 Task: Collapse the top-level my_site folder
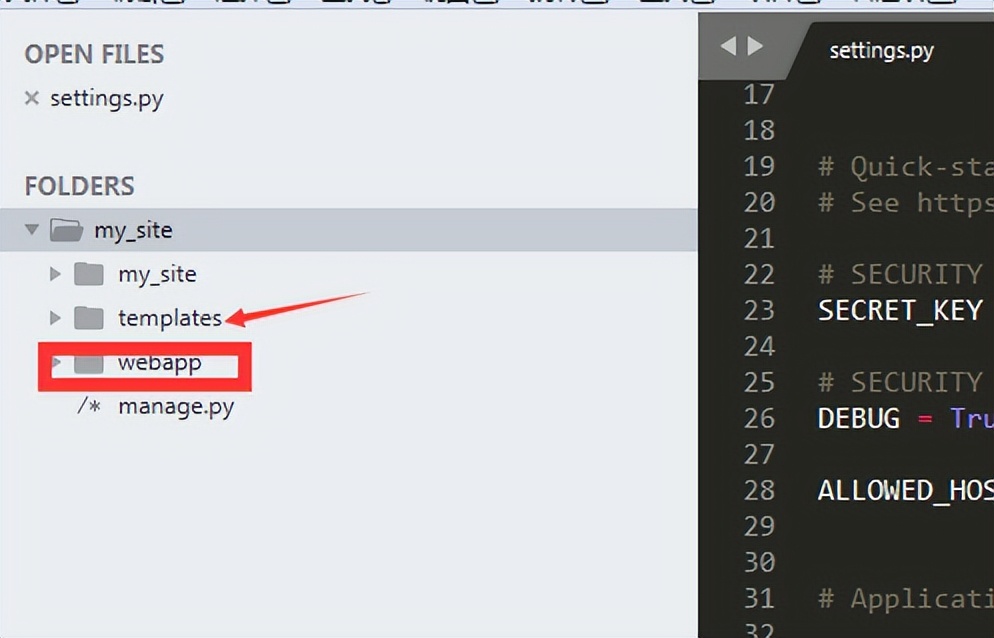32,230
